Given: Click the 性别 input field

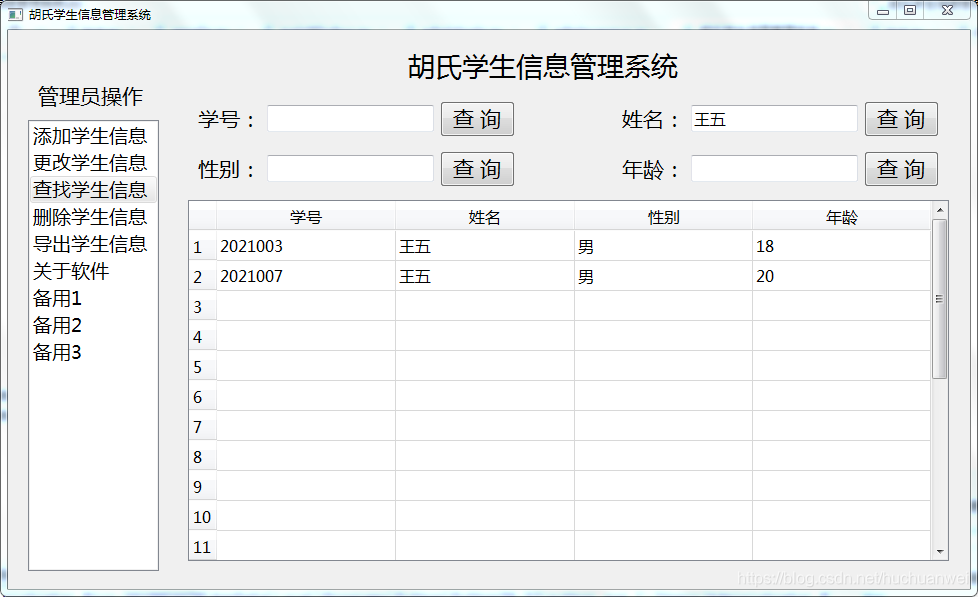Looking at the screenshot, I should click(x=351, y=168).
